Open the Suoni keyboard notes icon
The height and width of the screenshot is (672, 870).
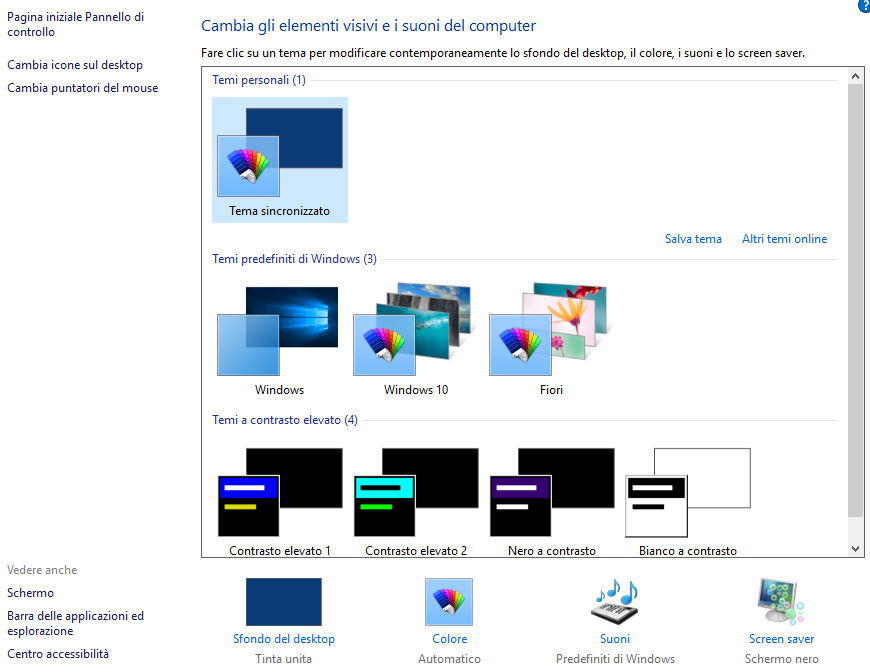[615, 602]
